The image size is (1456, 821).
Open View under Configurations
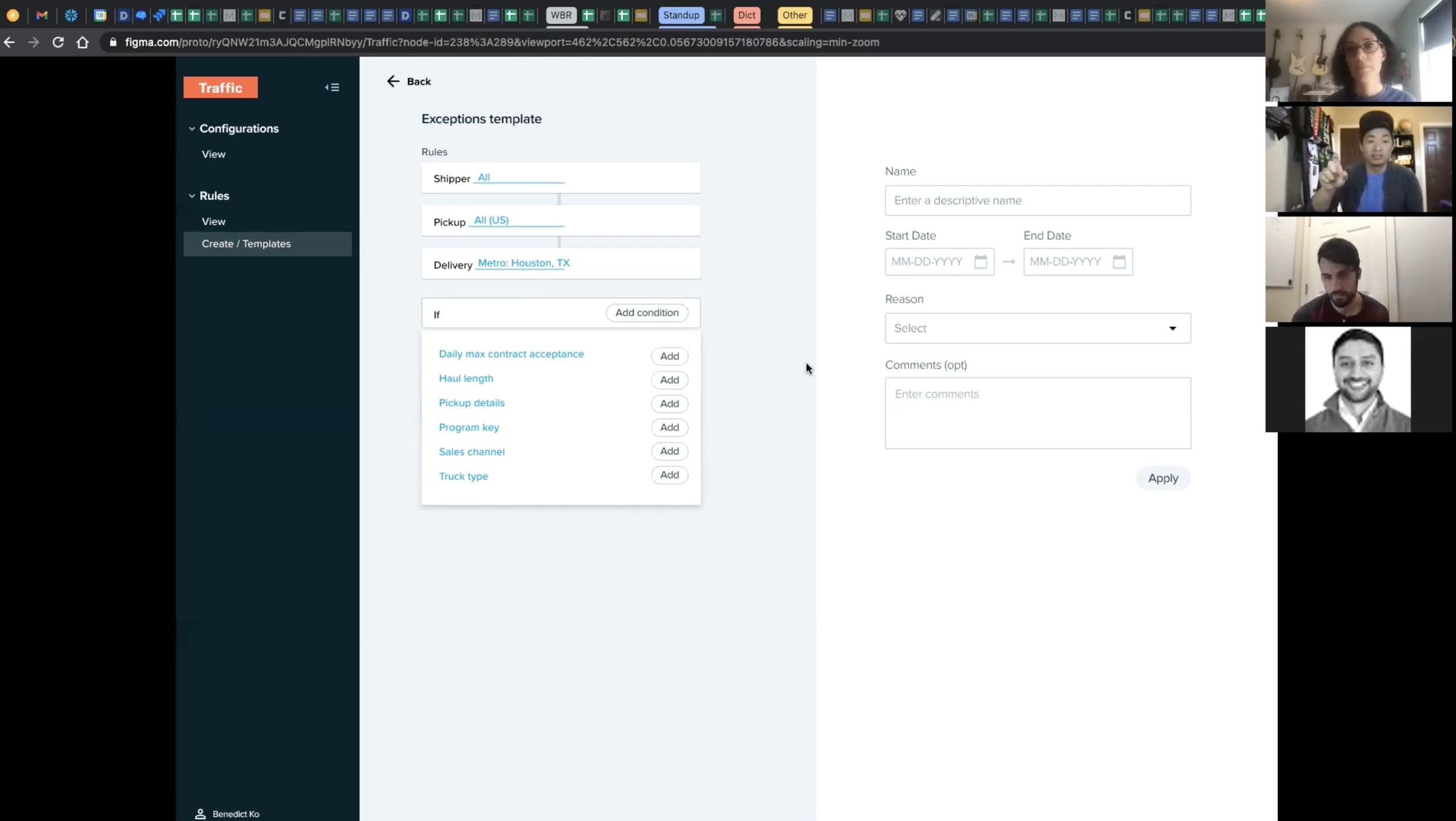(x=214, y=154)
